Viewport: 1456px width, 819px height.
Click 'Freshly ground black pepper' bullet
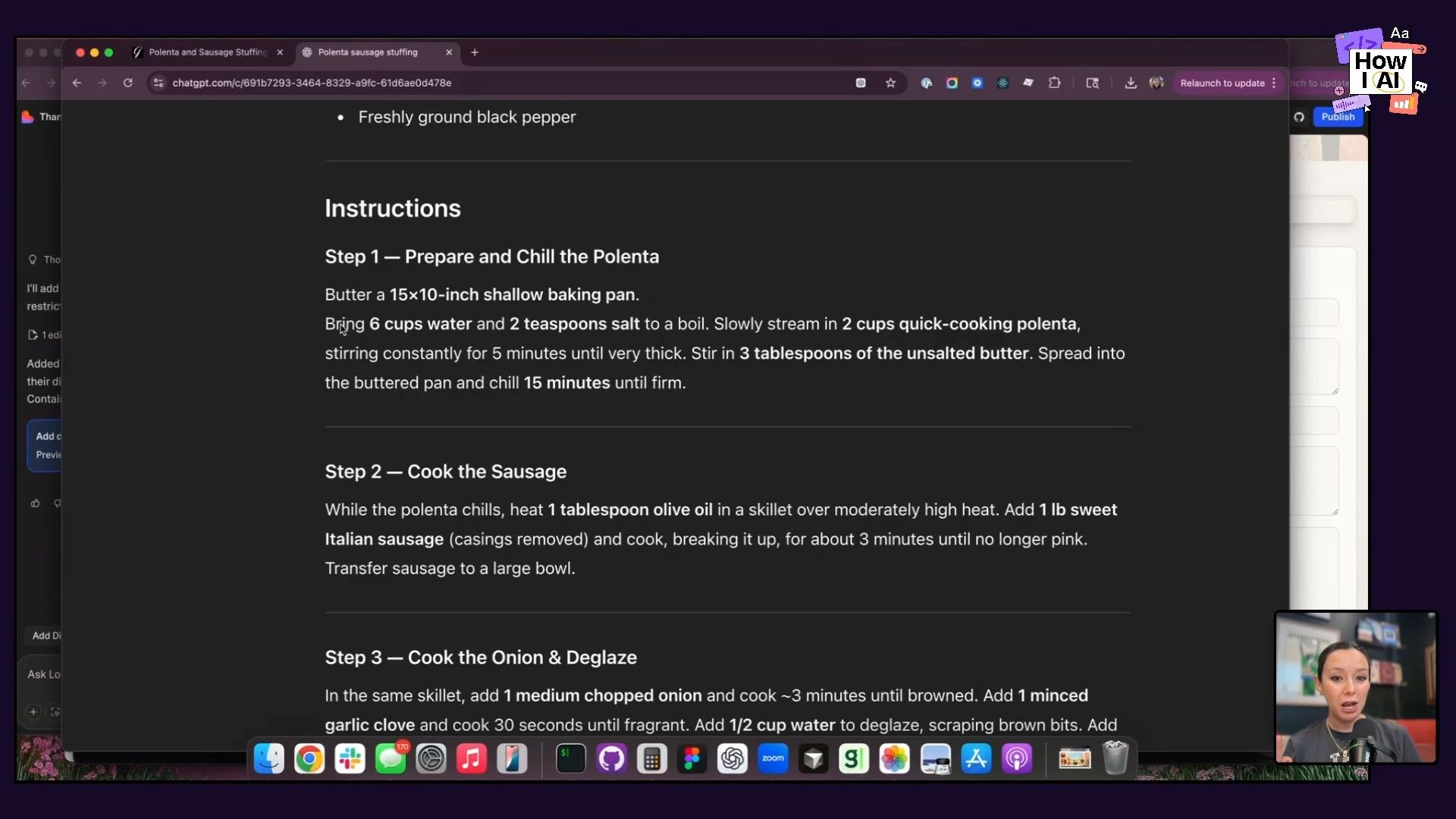pyautogui.click(x=466, y=117)
